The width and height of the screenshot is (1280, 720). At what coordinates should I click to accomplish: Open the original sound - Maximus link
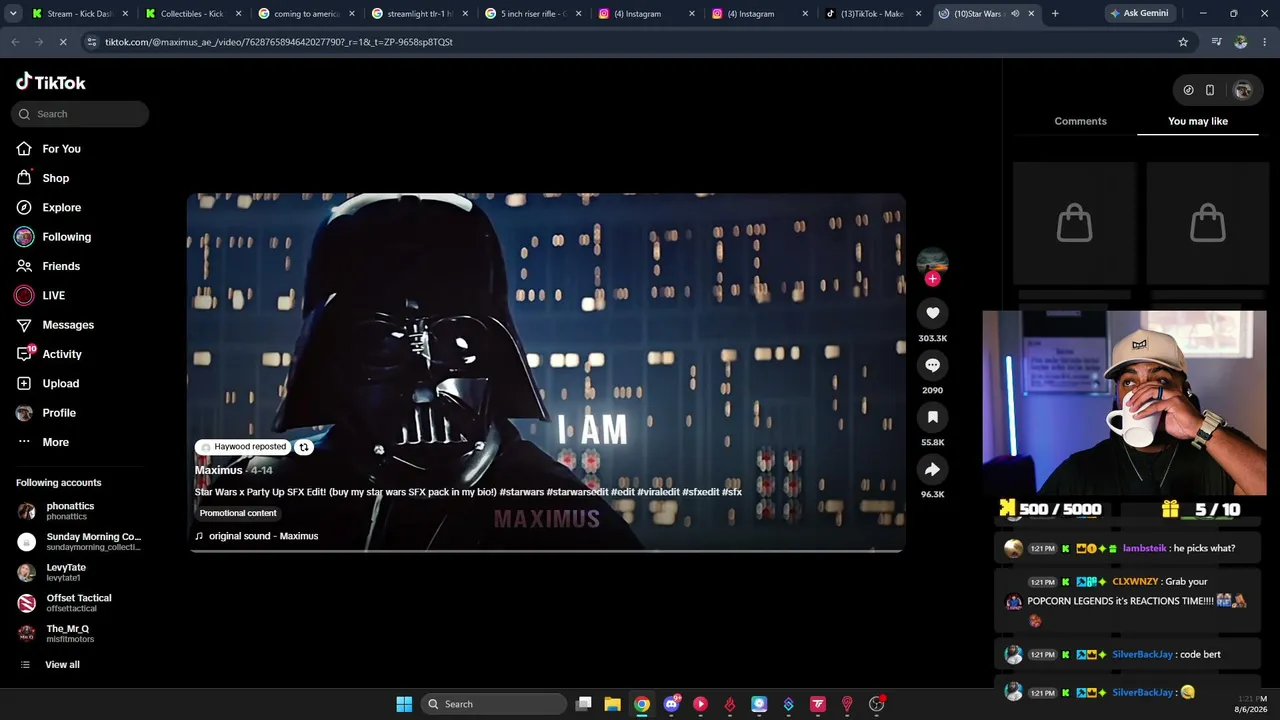263,536
